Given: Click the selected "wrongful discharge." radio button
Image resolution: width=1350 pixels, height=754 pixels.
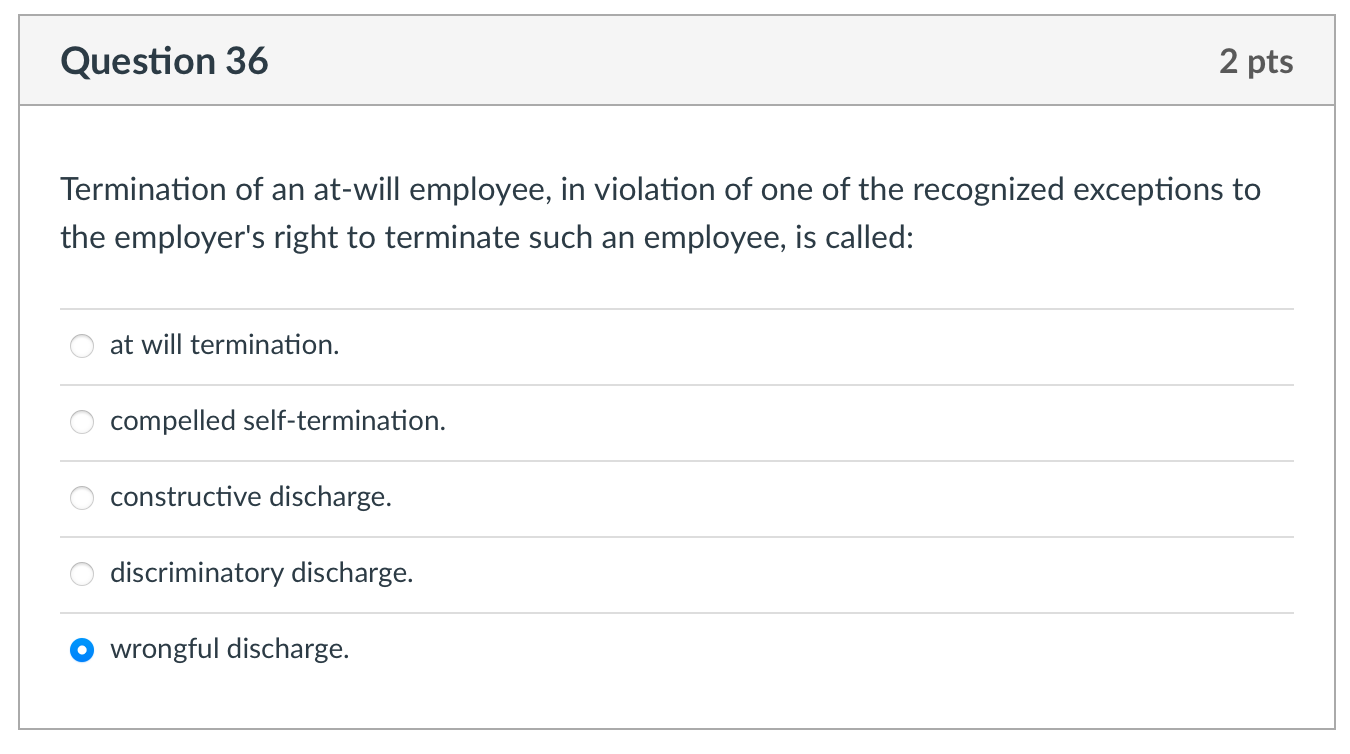Looking at the screenshot, I should click(x=82, y=650).
